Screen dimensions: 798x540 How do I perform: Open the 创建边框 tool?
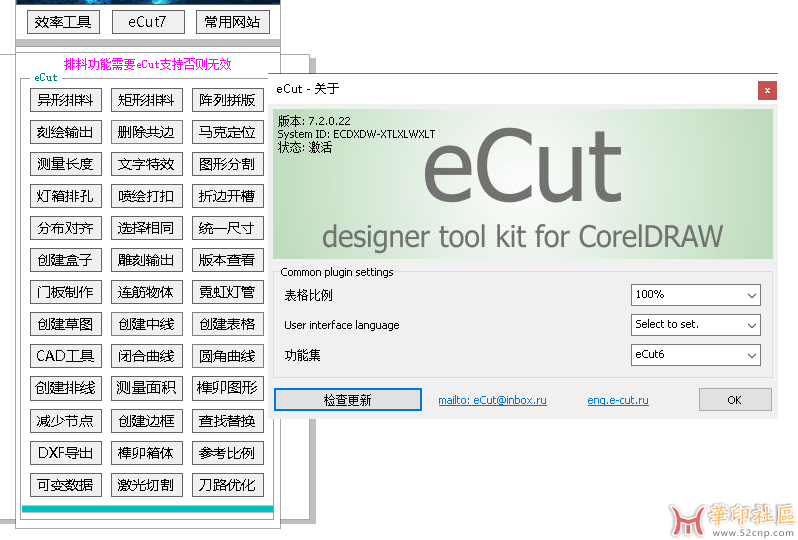[147, 421]
